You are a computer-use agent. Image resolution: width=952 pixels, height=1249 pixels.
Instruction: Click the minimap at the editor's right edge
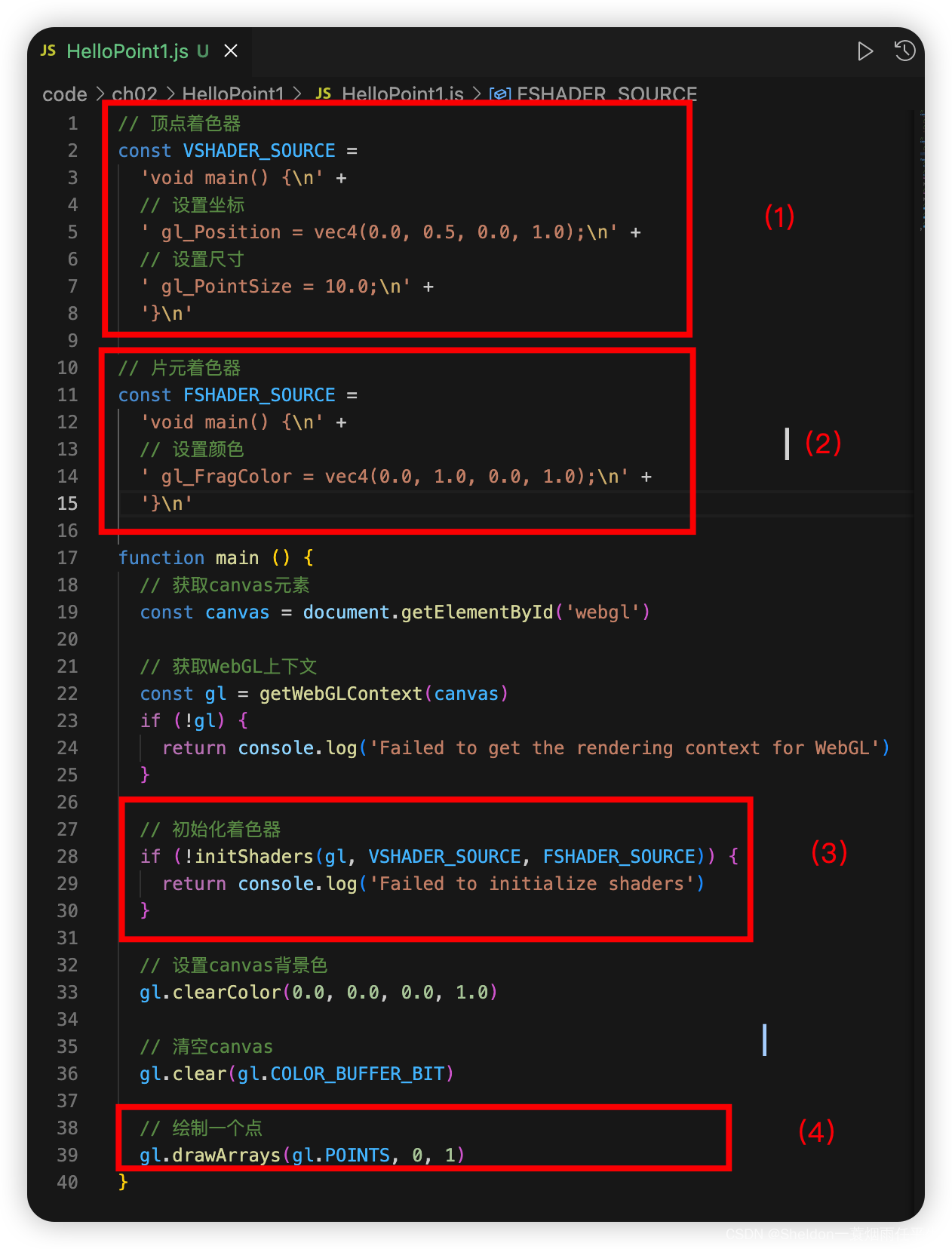922,170
